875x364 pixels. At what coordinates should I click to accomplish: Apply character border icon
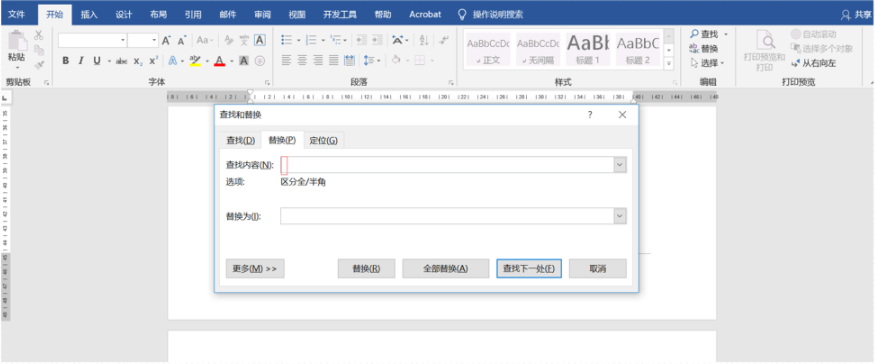tap(259, 40)
